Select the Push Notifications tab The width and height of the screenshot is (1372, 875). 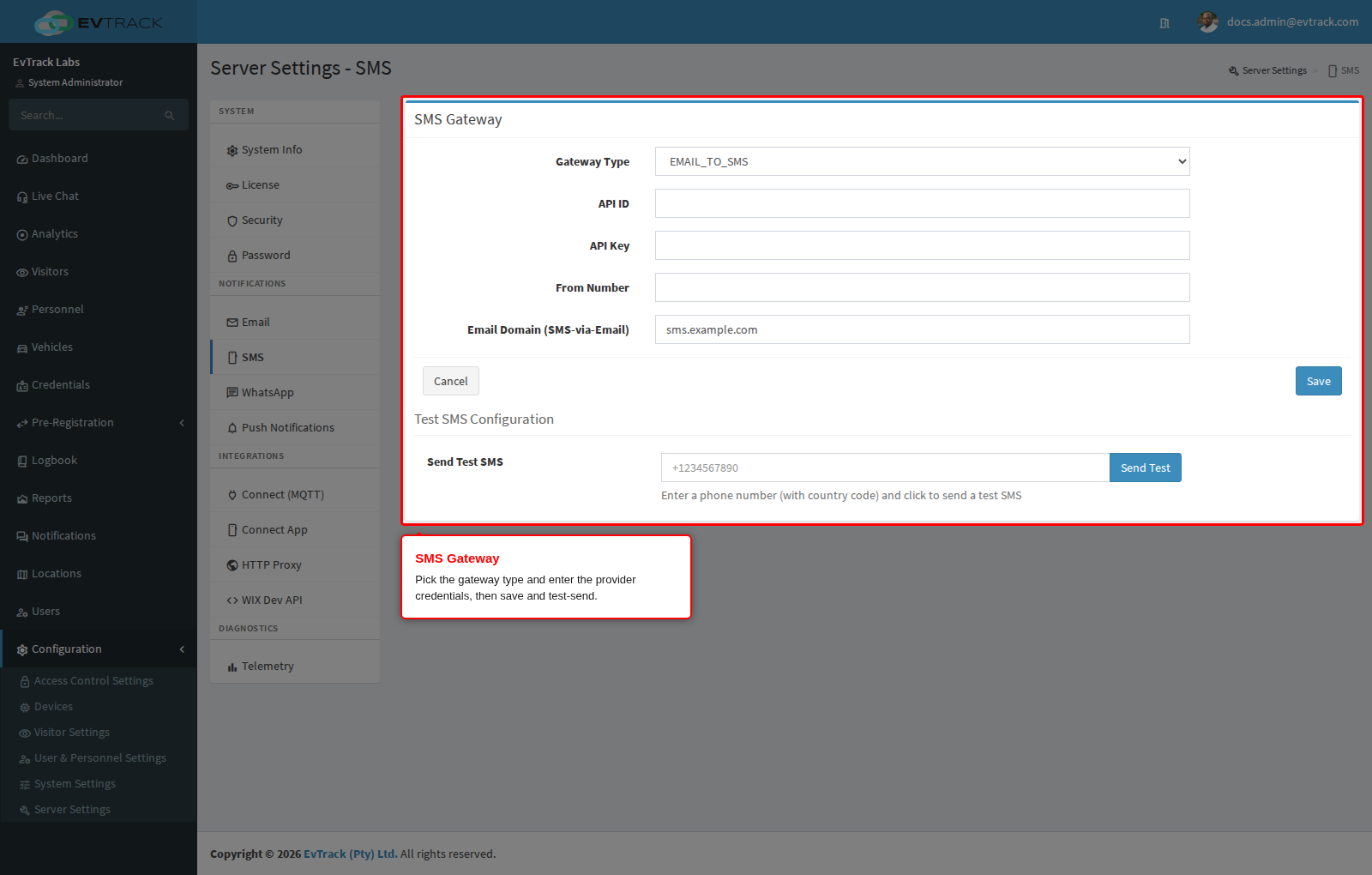click(x=295, y=428)
